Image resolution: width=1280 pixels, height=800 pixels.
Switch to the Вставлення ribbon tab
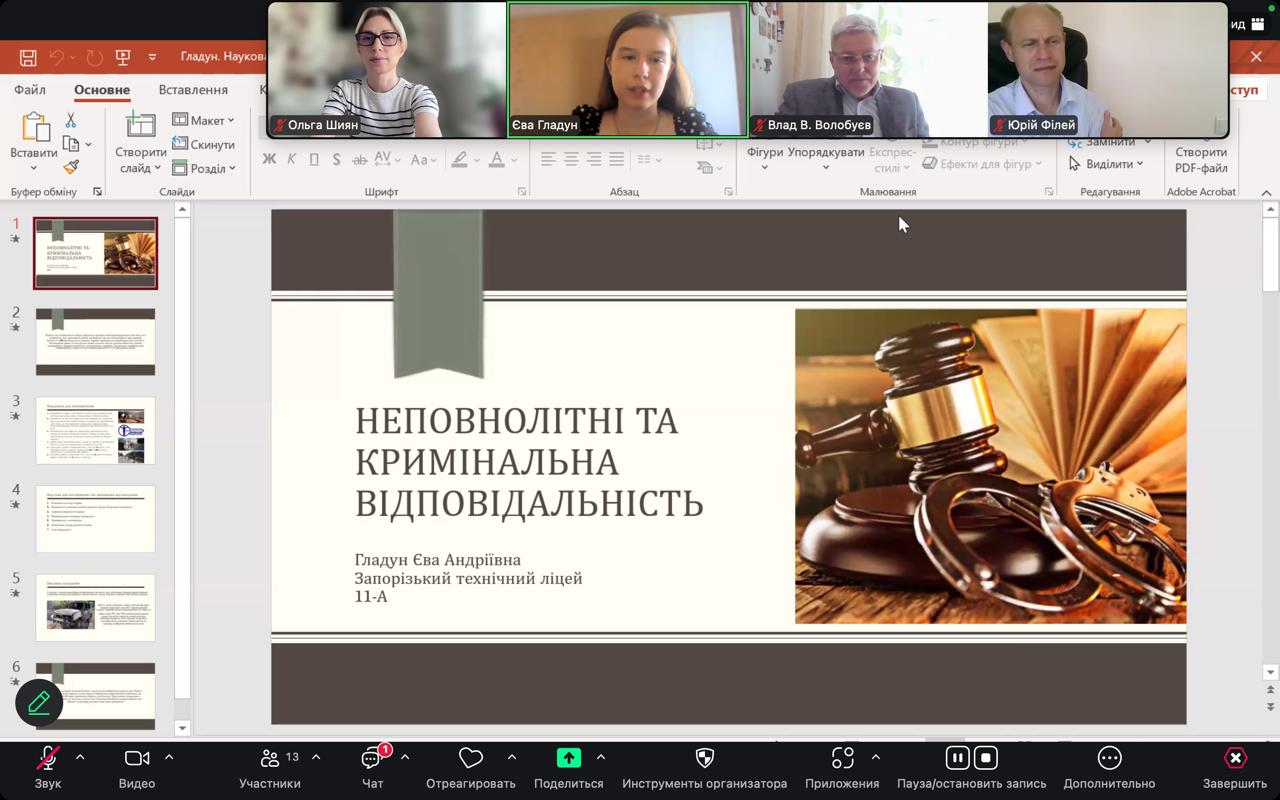tap(193, 90)
